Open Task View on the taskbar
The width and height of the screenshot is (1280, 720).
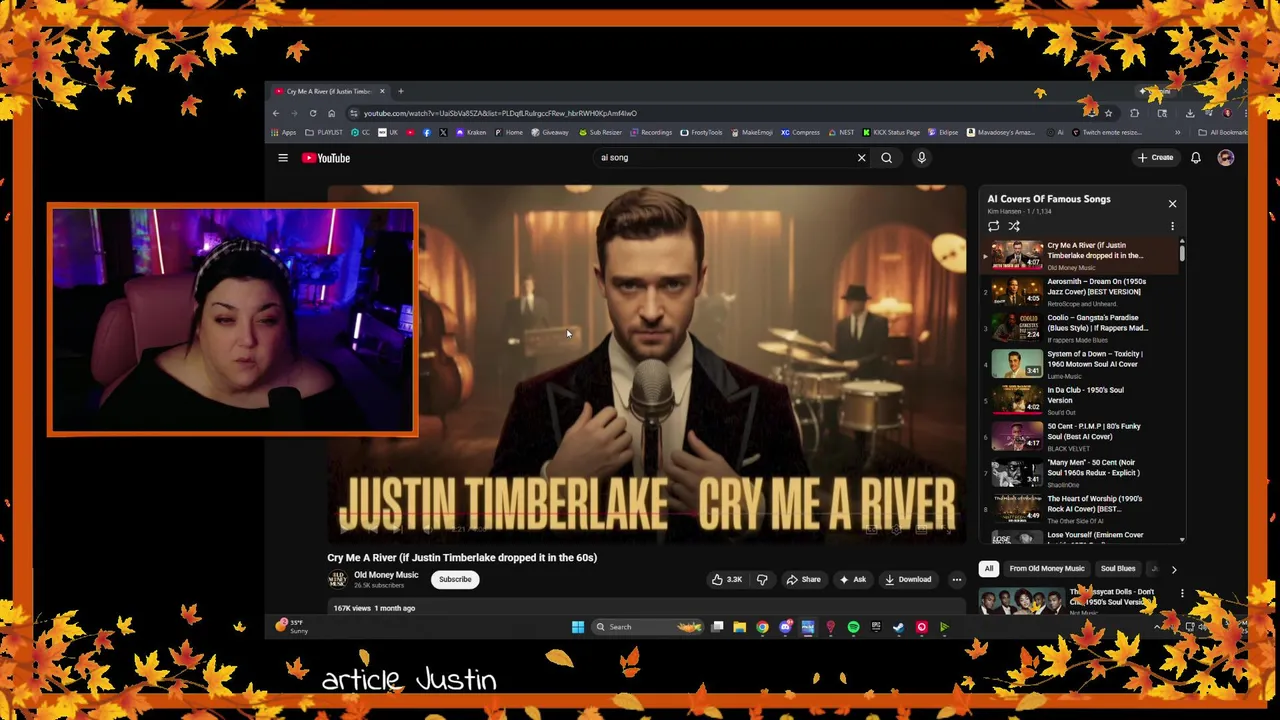[x=717, y=627]
